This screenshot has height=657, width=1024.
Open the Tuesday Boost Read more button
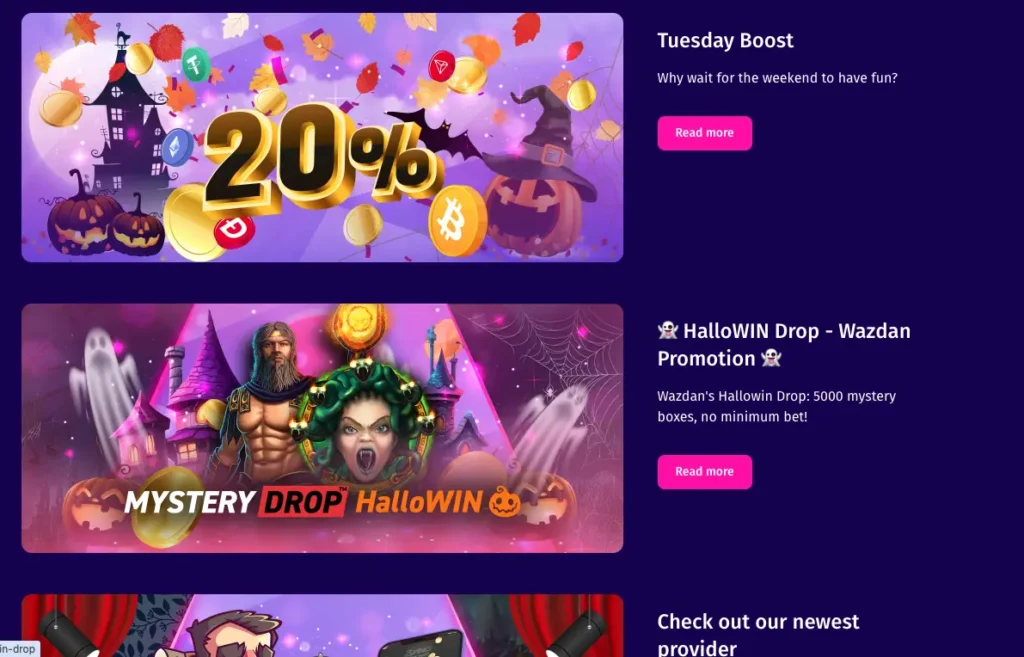coord(704,133)
